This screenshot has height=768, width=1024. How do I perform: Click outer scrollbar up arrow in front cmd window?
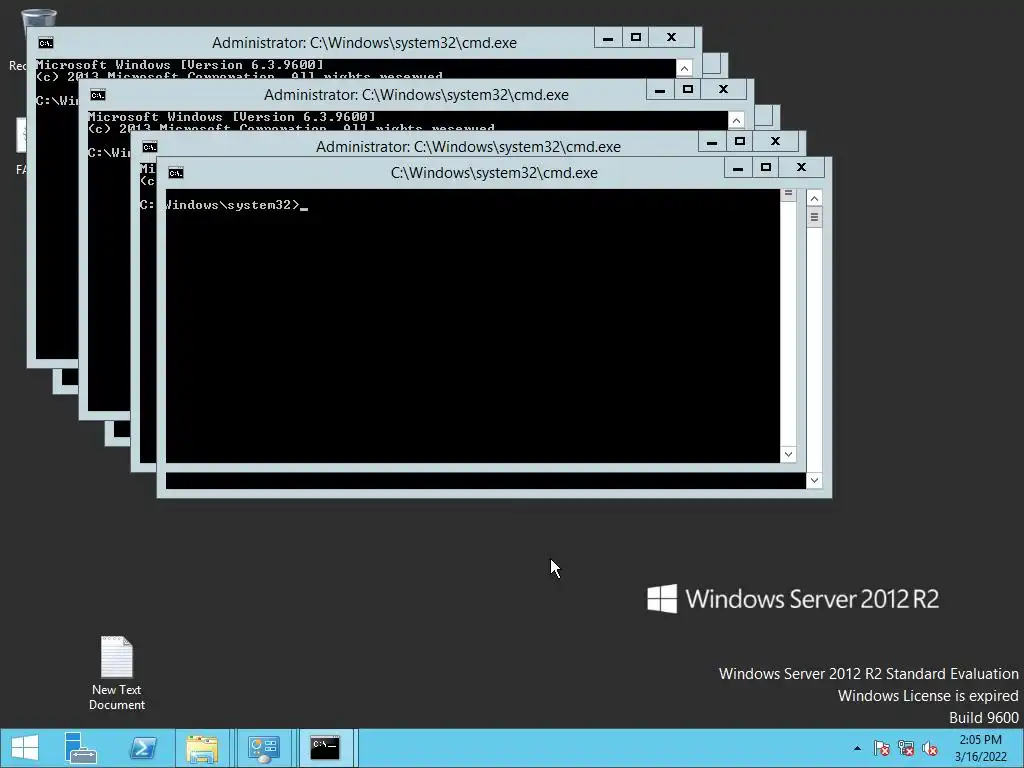coord(814,198)
